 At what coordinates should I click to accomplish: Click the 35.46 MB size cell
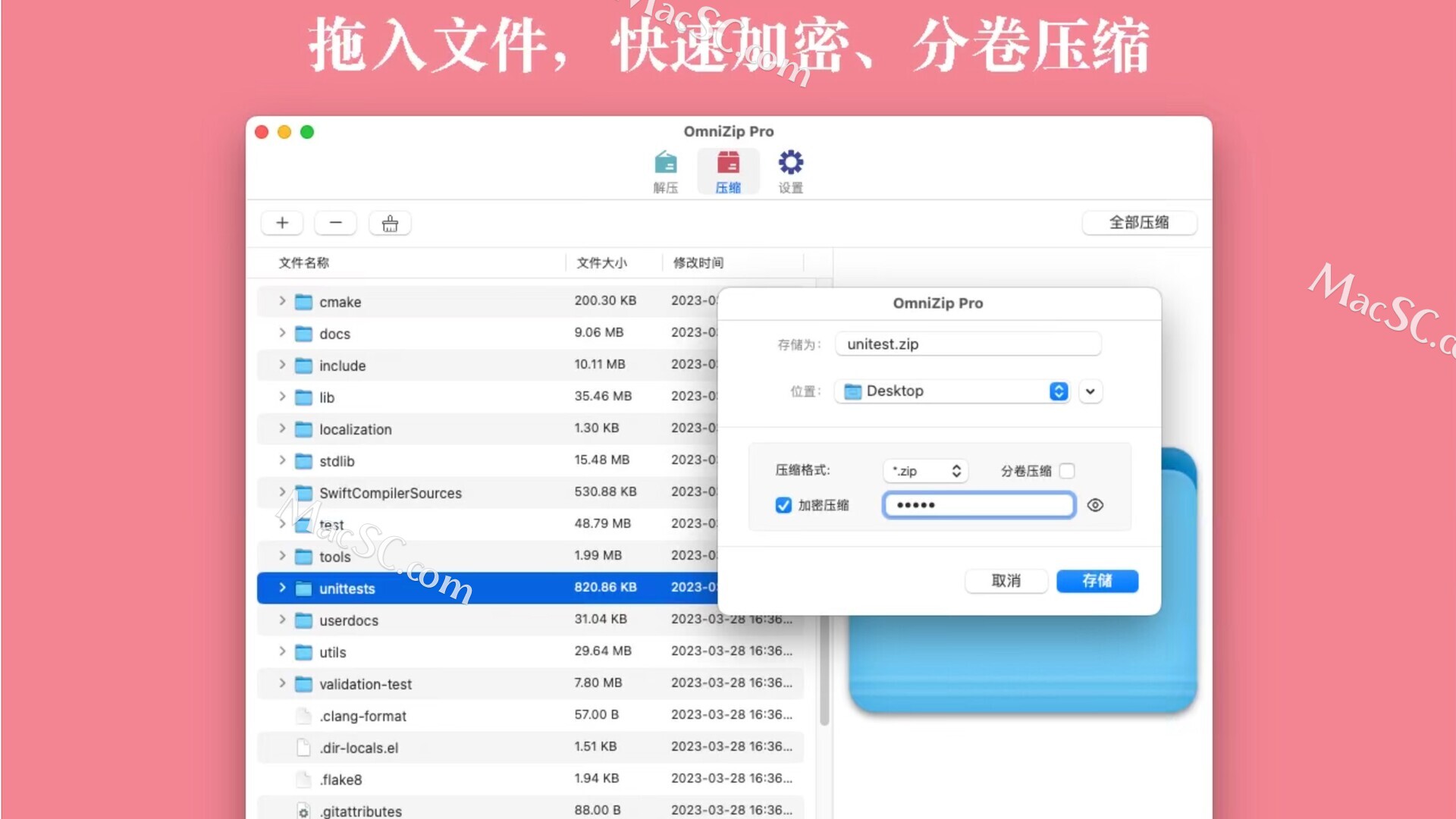[x=603, y=396]
